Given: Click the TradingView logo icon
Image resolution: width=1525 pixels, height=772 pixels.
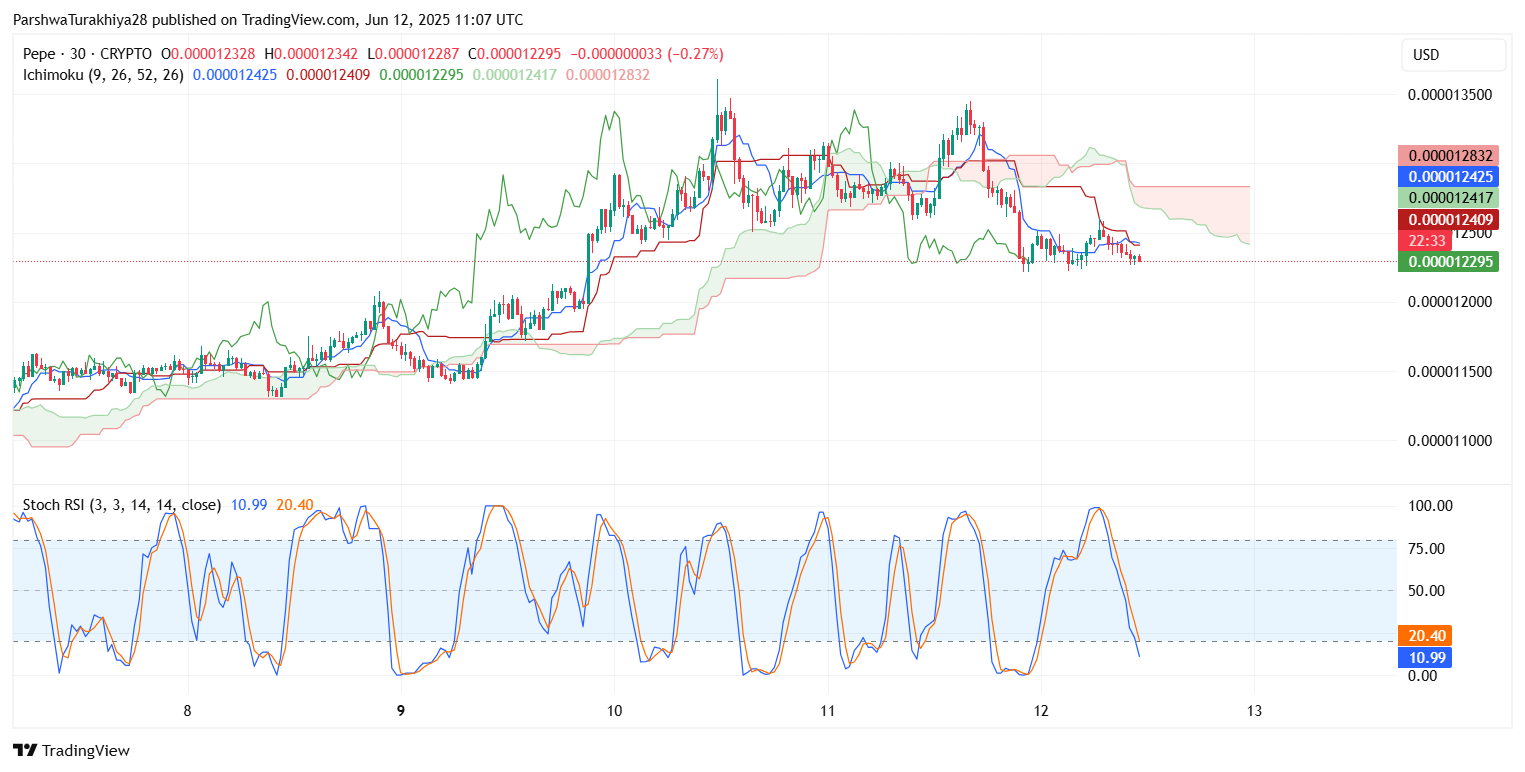Looking at the screenshot, I should [24, 750].
